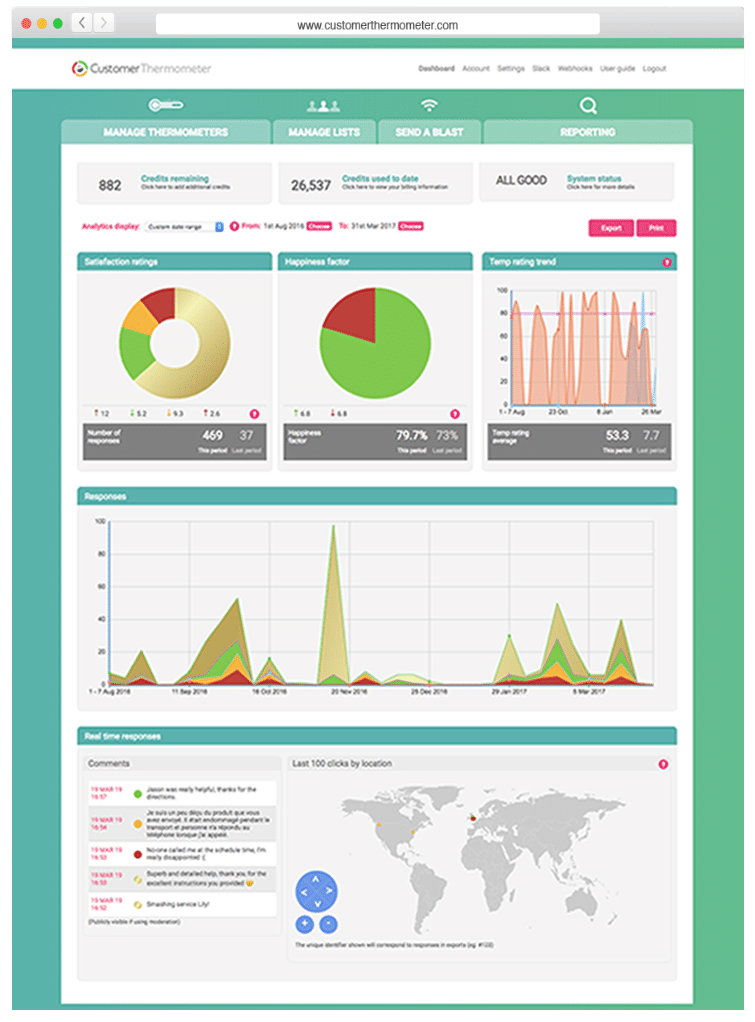
Task: Click the red rating dot on the No-one called comment
Action: pos(138,854)
